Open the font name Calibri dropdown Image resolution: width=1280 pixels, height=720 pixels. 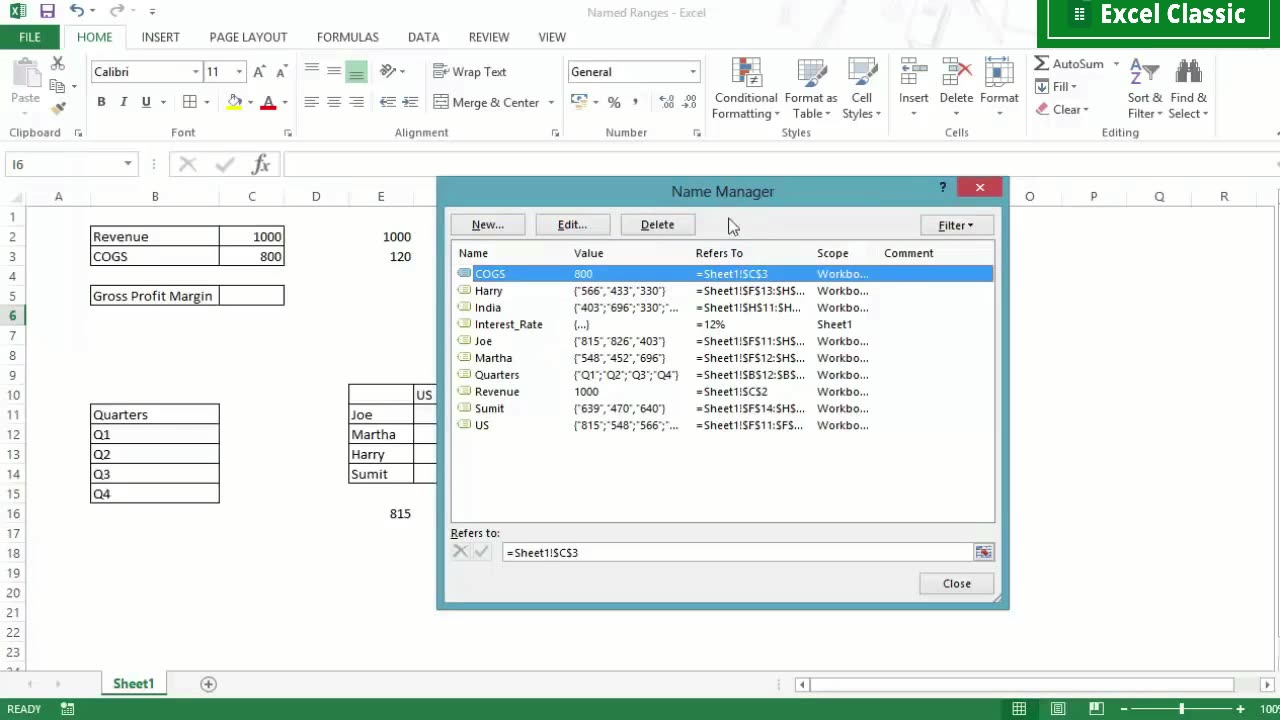(x=196, y=72)
